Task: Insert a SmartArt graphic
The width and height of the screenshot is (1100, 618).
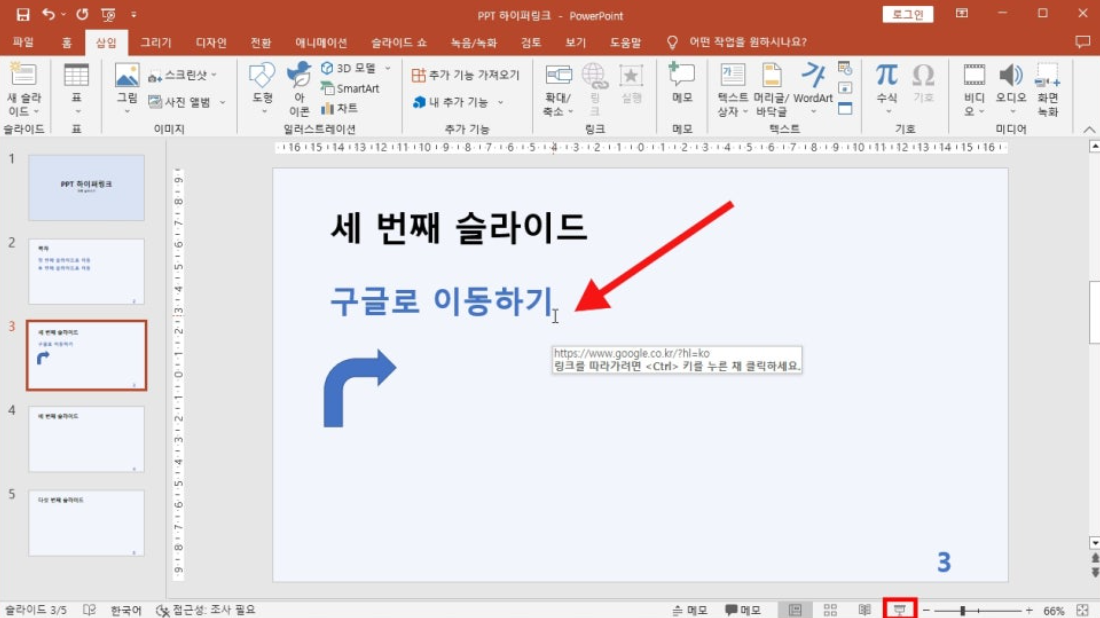Action: tap(350, 88)
